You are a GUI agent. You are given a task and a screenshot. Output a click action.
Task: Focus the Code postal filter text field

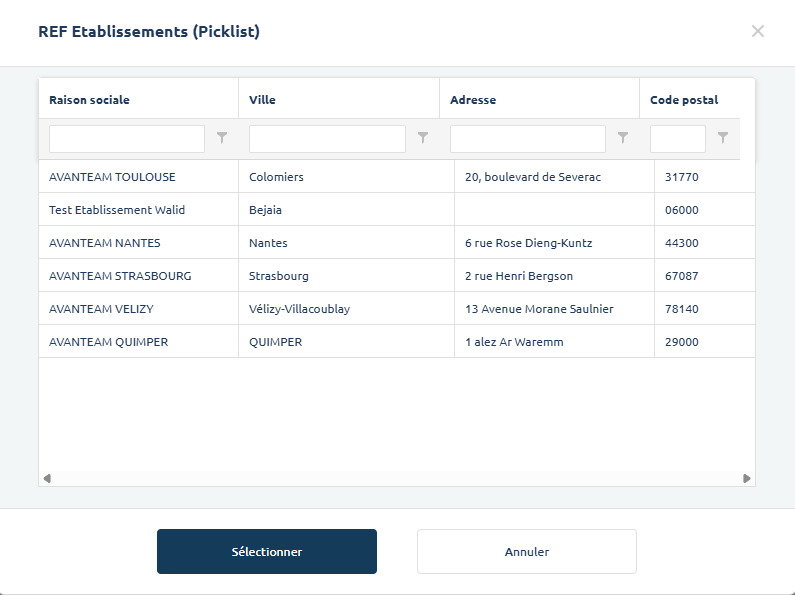coord(677,139)
